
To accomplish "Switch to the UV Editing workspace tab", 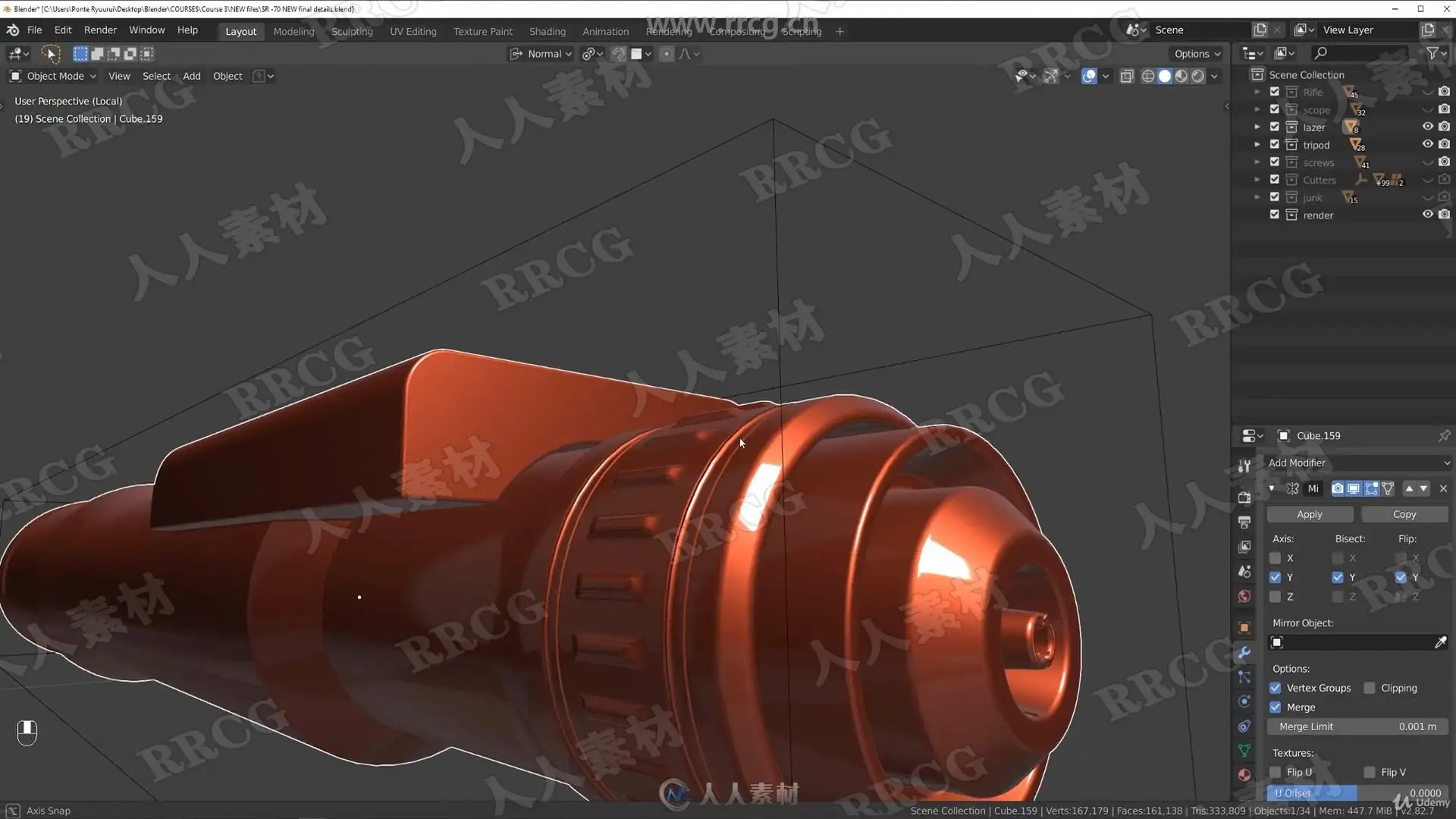I will click(413, 31).
